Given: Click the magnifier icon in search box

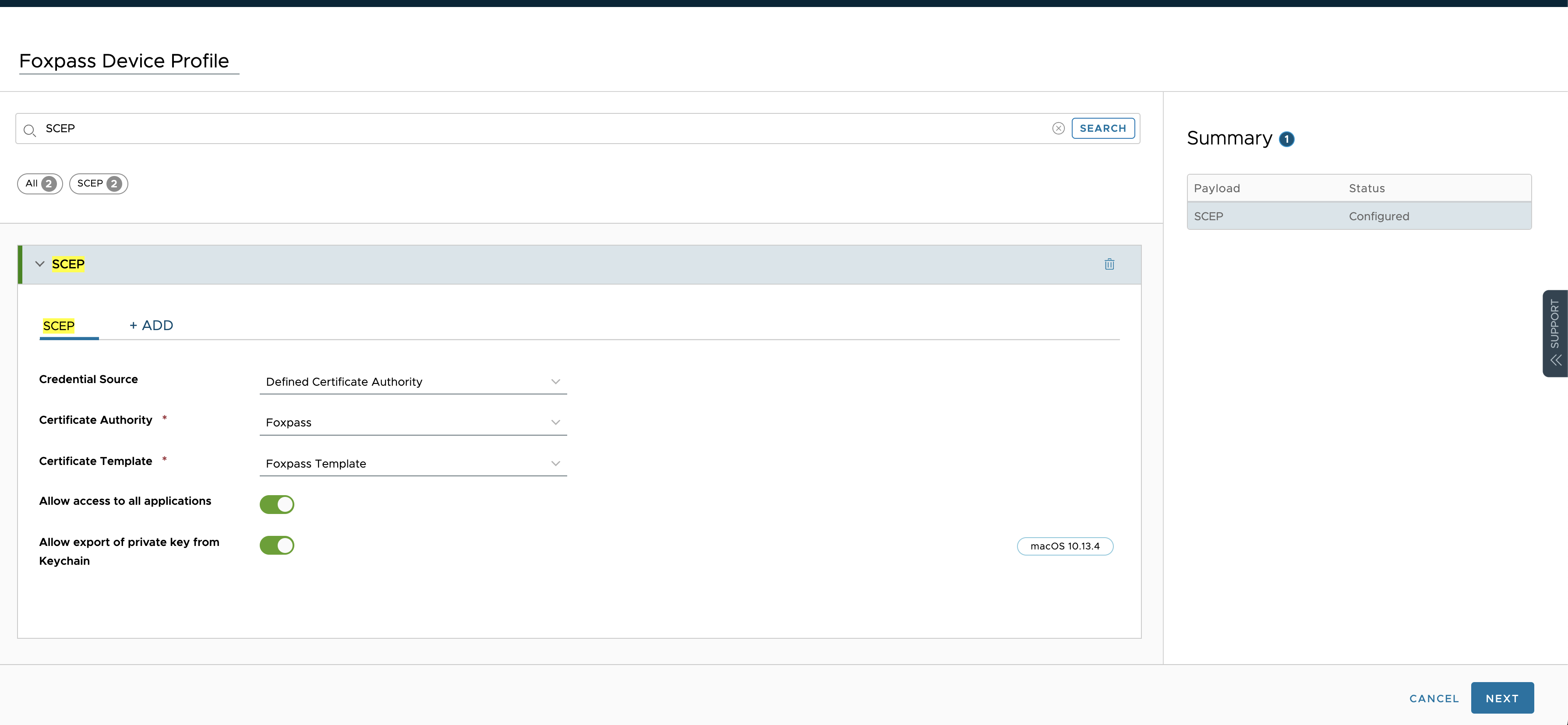Looking at the screenshot, I should (29, 130).
